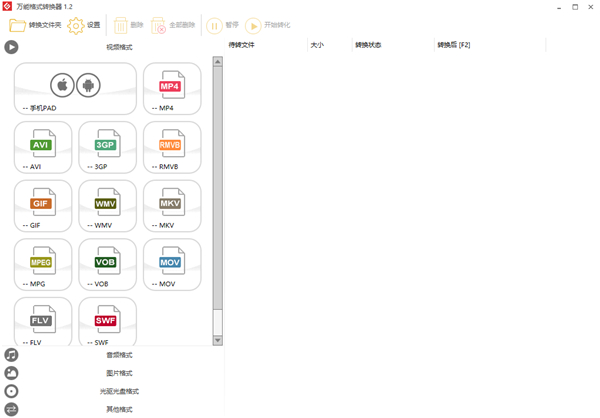This screenshot has width=600, height=418.
Task: Open the 转换文件夹 output folder
Action: 34,25
